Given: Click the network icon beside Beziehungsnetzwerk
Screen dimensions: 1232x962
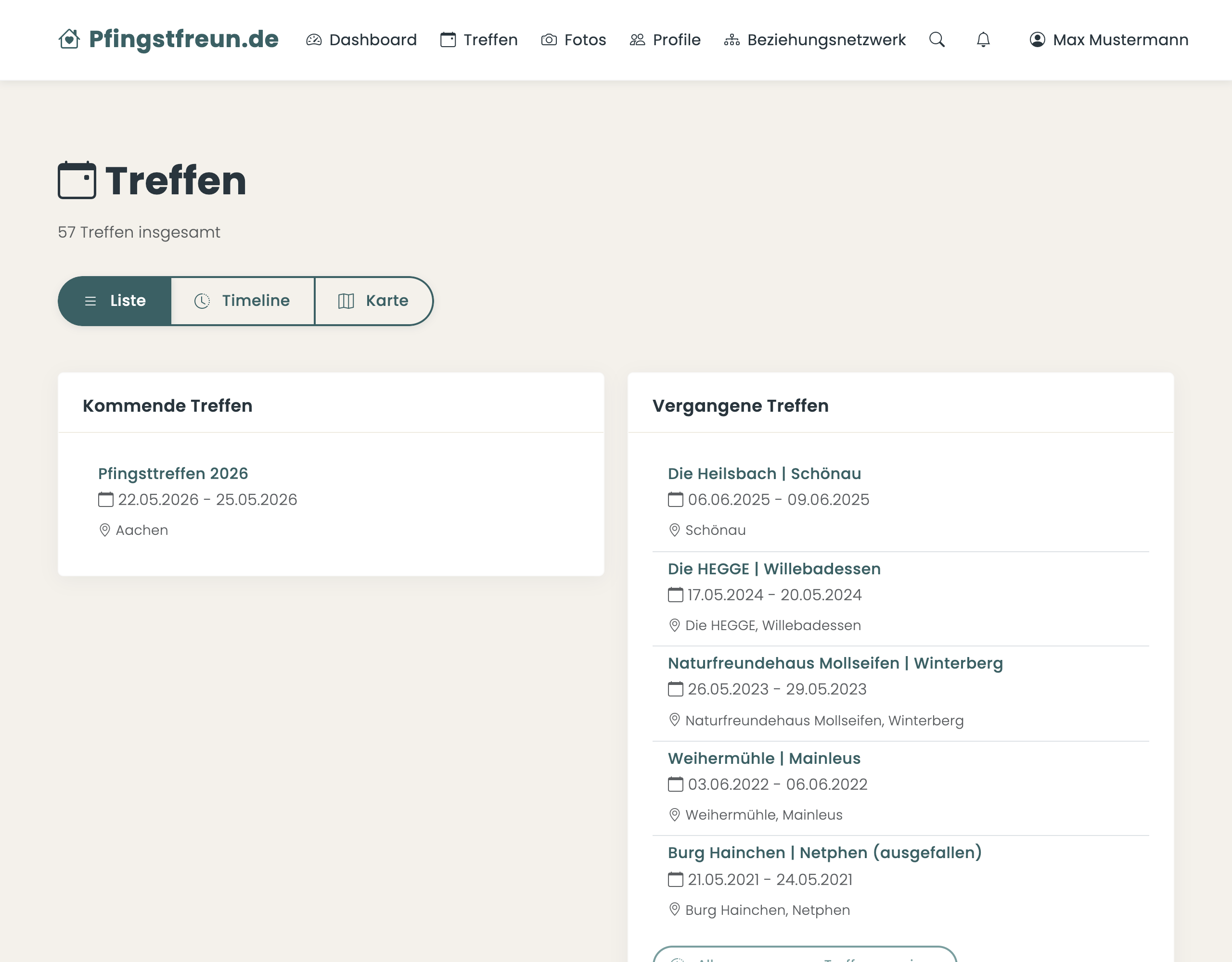Looking at the screenshot, I should click(x=732, y=39).
